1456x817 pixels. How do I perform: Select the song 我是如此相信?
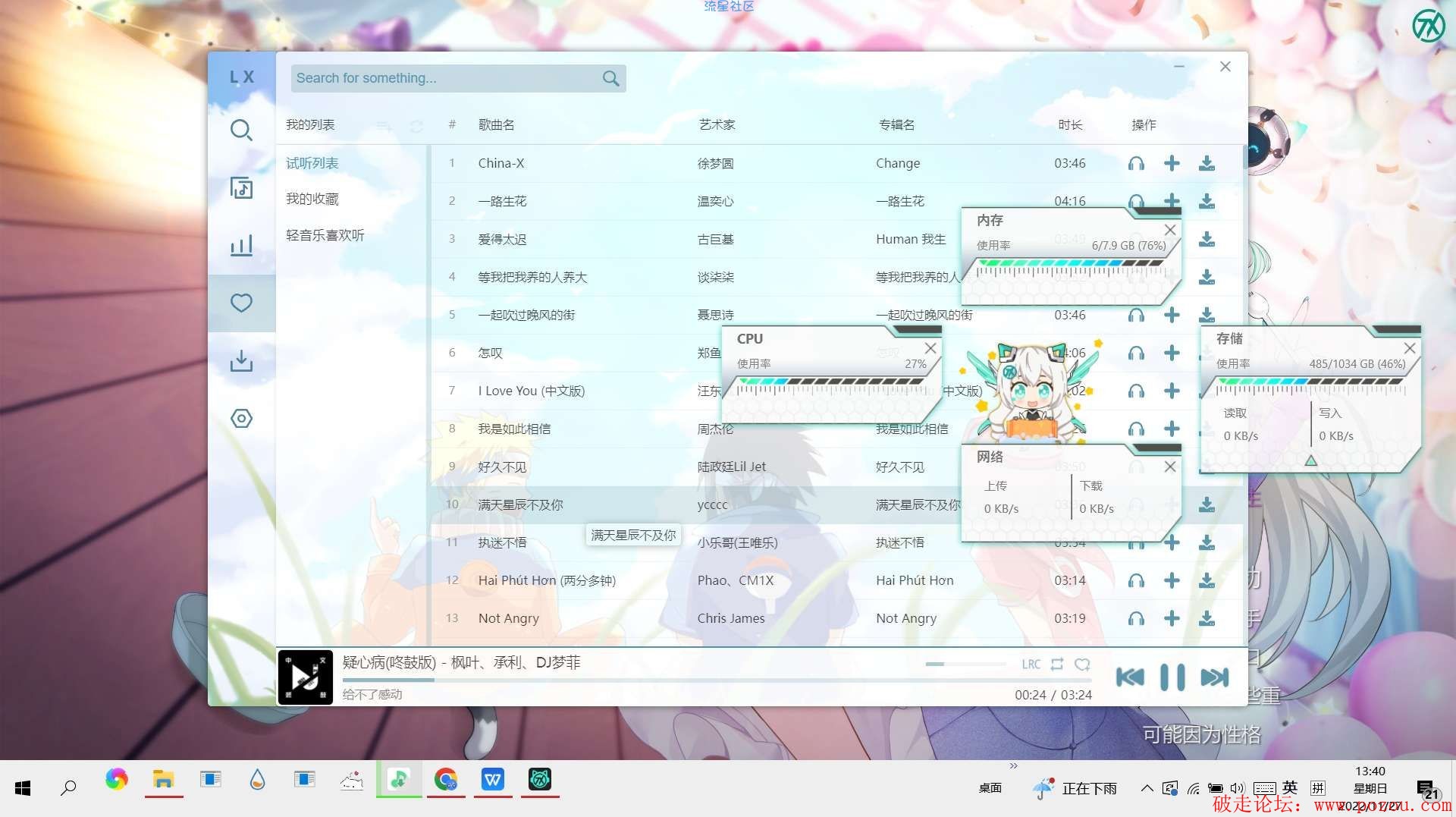pos(514,429)
